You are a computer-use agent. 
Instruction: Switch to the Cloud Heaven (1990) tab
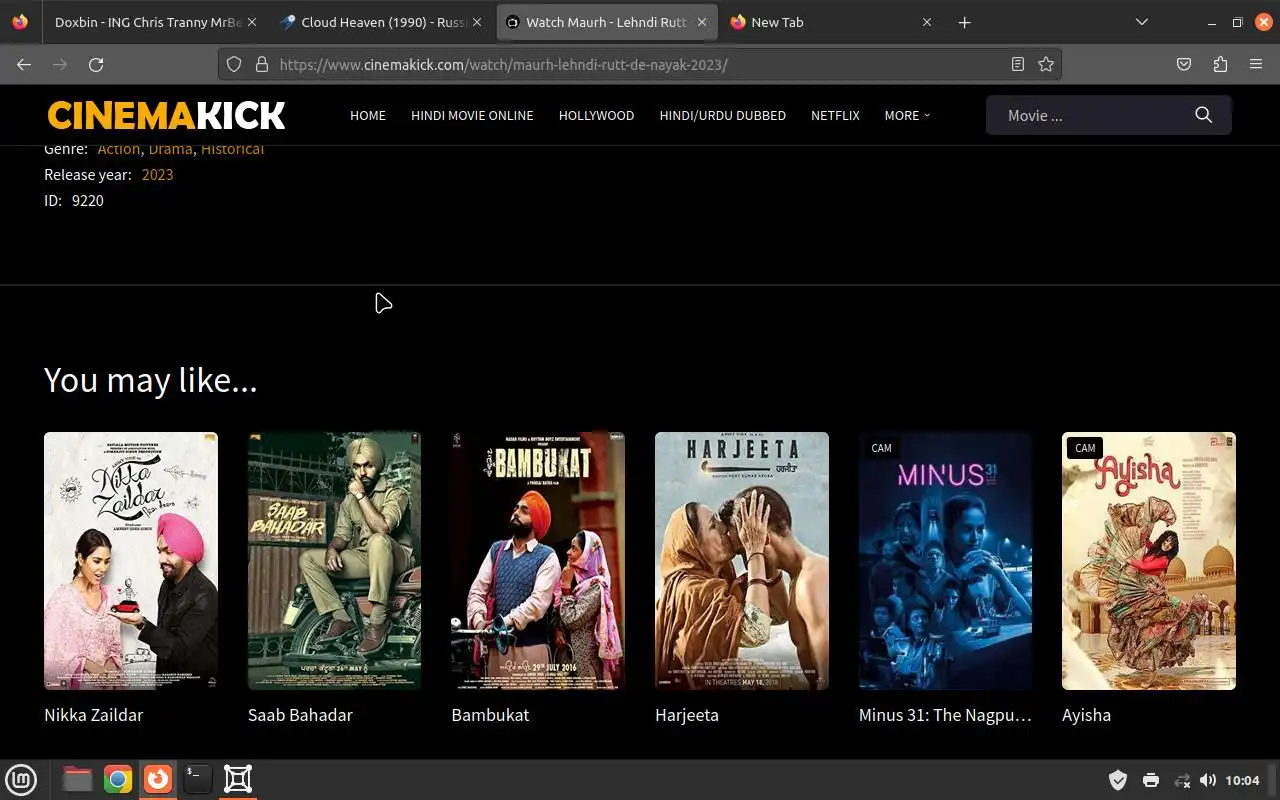coord(381,22)
